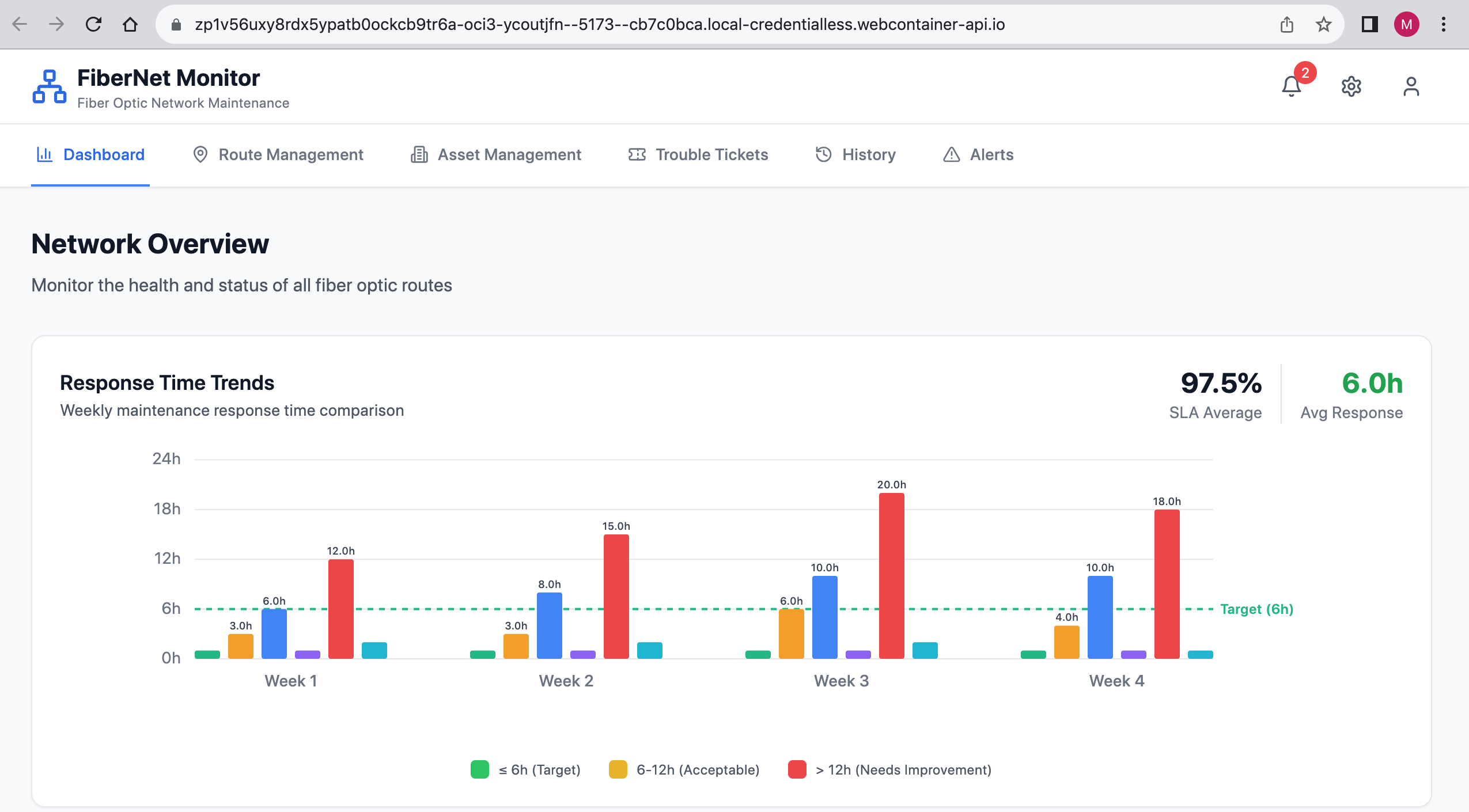
Task: Click the Week 3 20.0h red bar
Action: pyautogui.click(x=891, y=576)
